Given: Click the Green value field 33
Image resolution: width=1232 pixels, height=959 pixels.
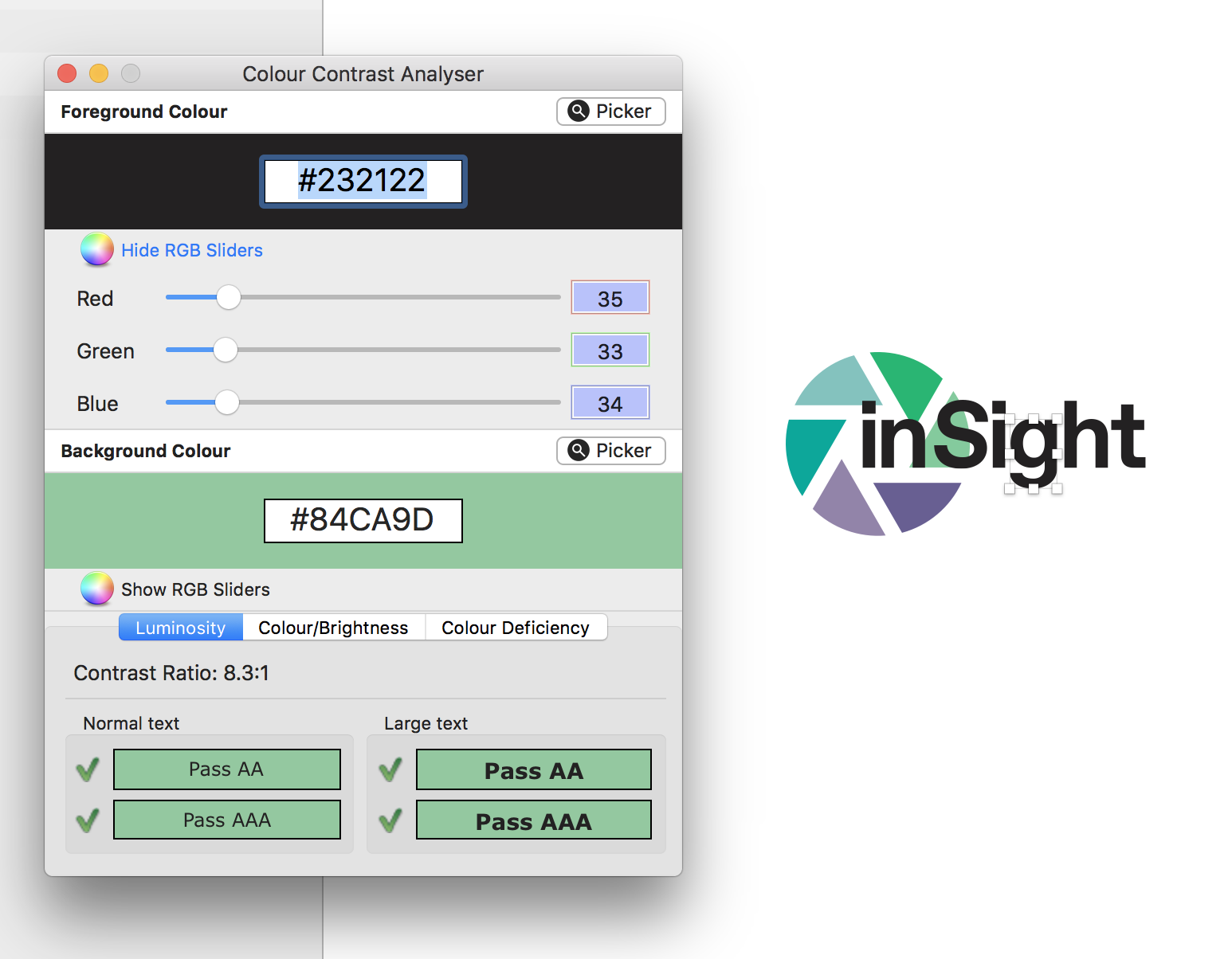Looking at the screenshot, I should coord(610,350).
